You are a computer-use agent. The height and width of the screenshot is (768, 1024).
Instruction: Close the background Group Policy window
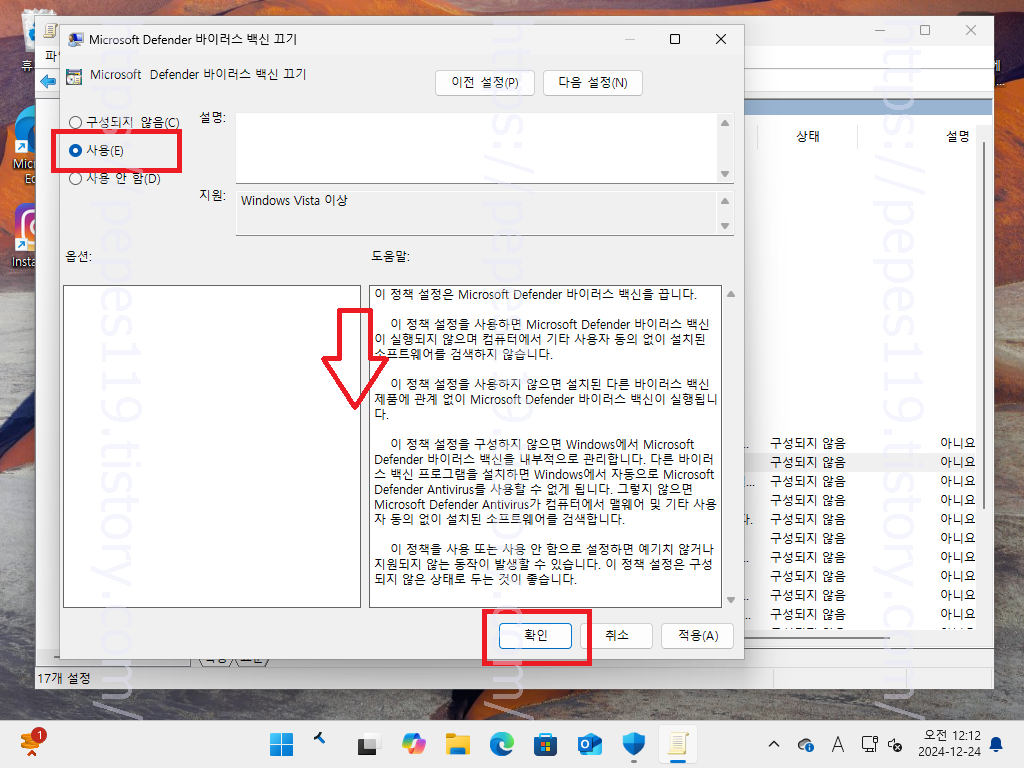[971, 30]
